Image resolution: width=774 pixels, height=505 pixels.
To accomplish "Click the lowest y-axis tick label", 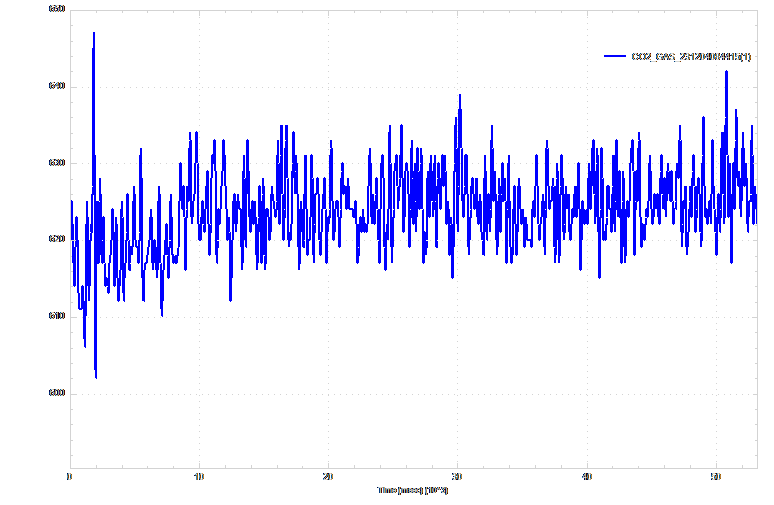I will [57, 393].
